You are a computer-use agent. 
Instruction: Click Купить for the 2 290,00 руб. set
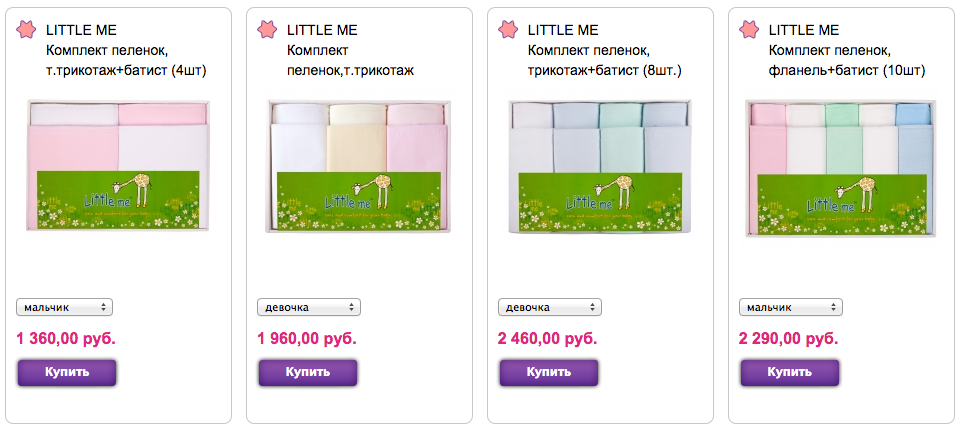click(x=790, y=372)
